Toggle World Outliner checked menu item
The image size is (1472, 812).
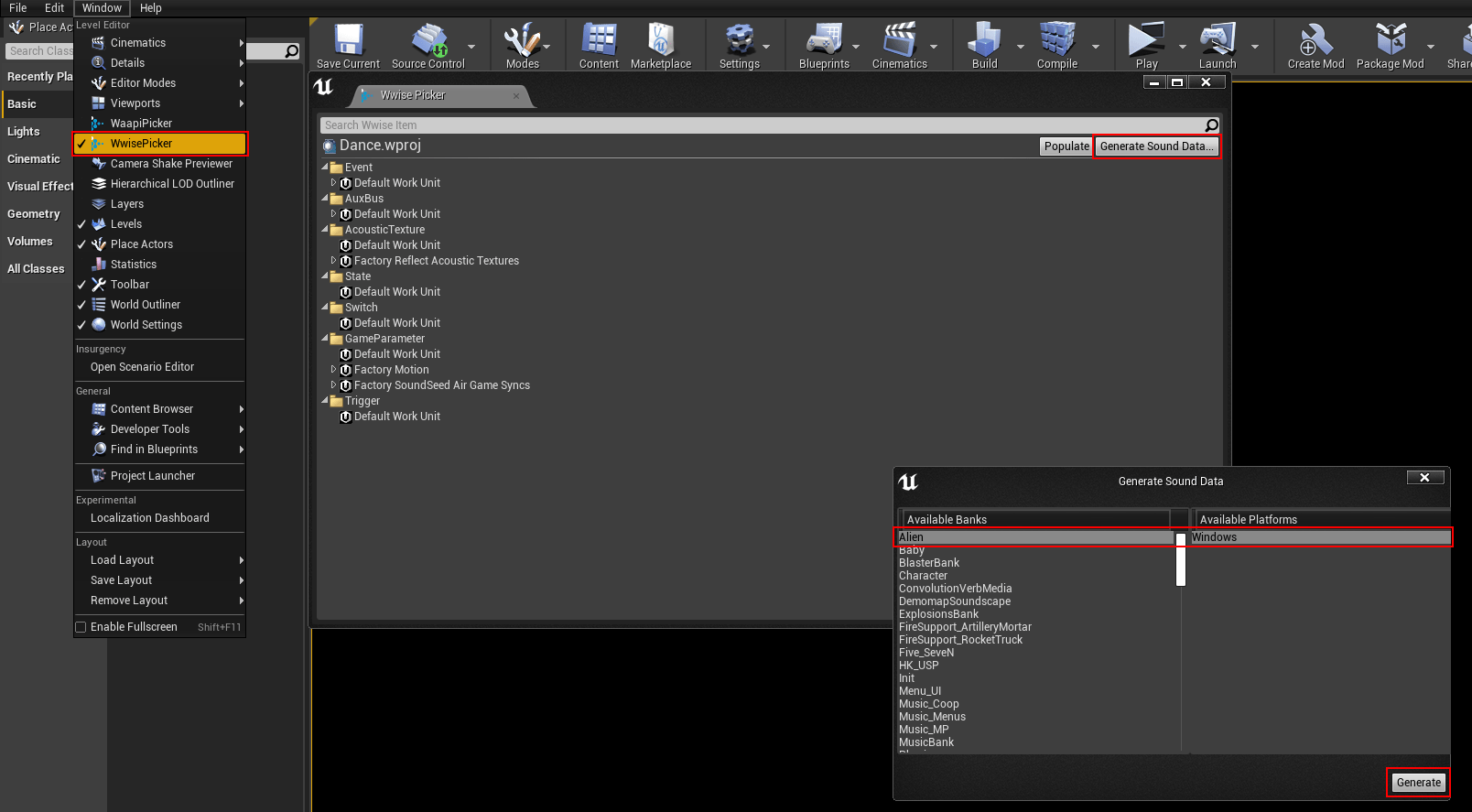coord(159,305)
